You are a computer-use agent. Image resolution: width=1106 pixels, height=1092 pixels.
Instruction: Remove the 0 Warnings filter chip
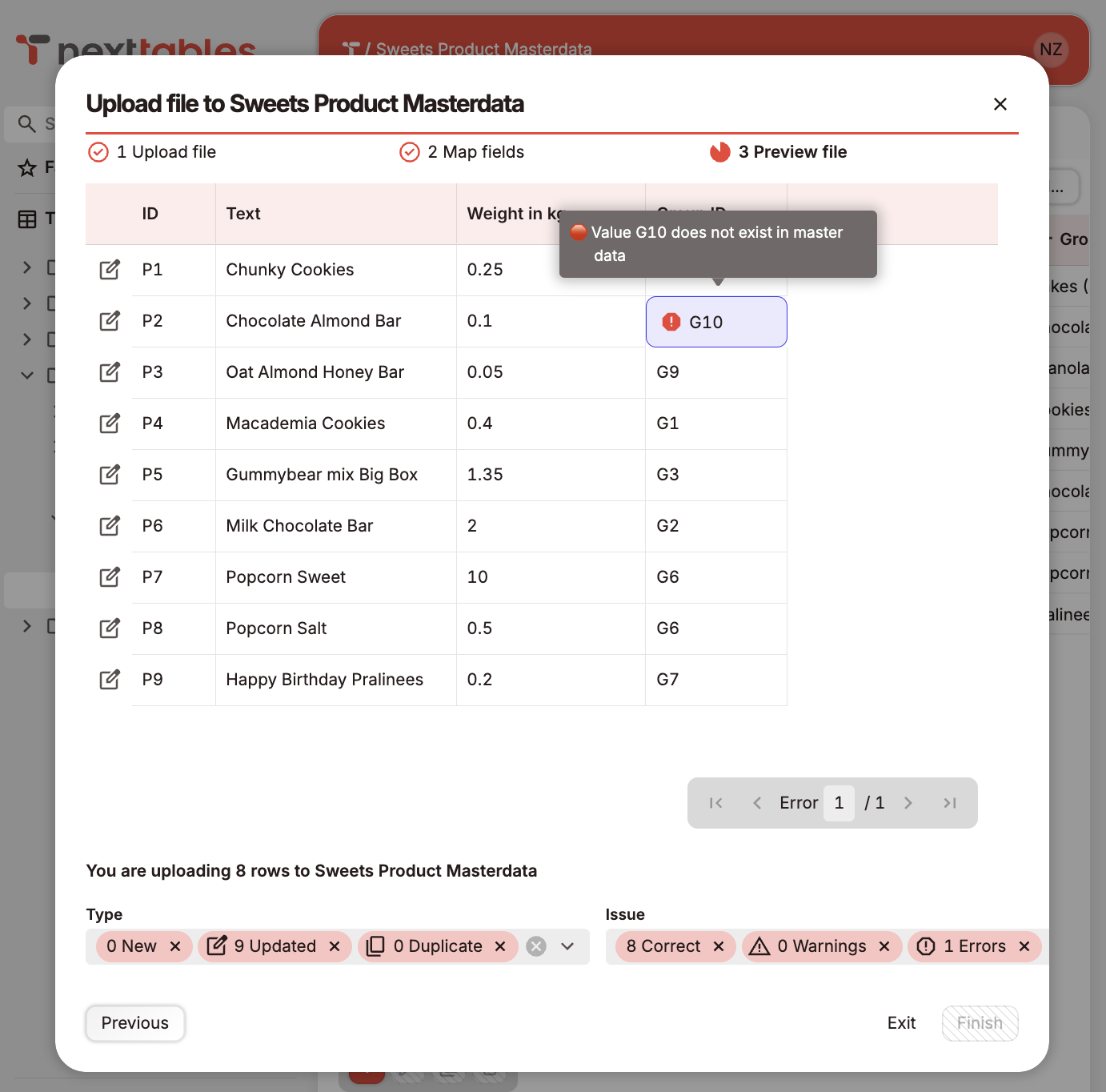coord(884,946)
